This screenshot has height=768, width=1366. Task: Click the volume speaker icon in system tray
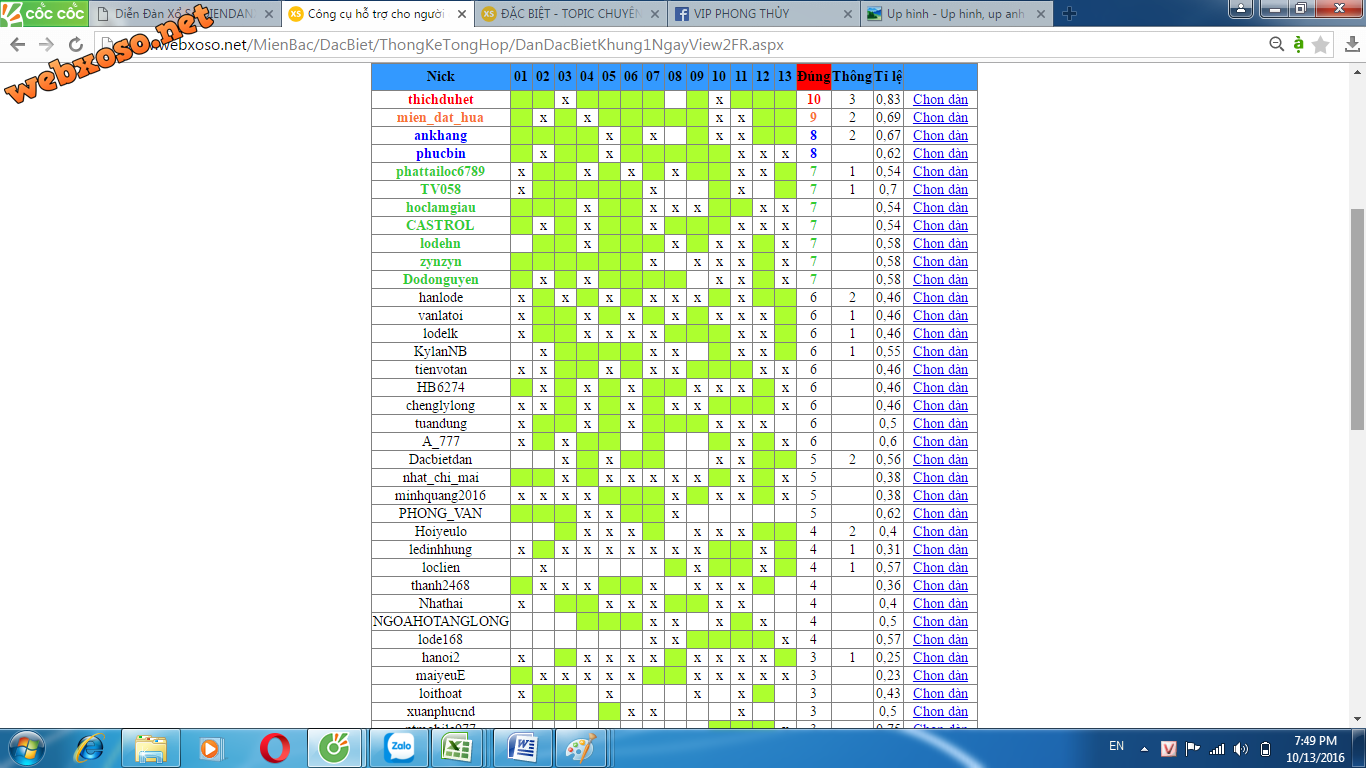[1241, 749]
